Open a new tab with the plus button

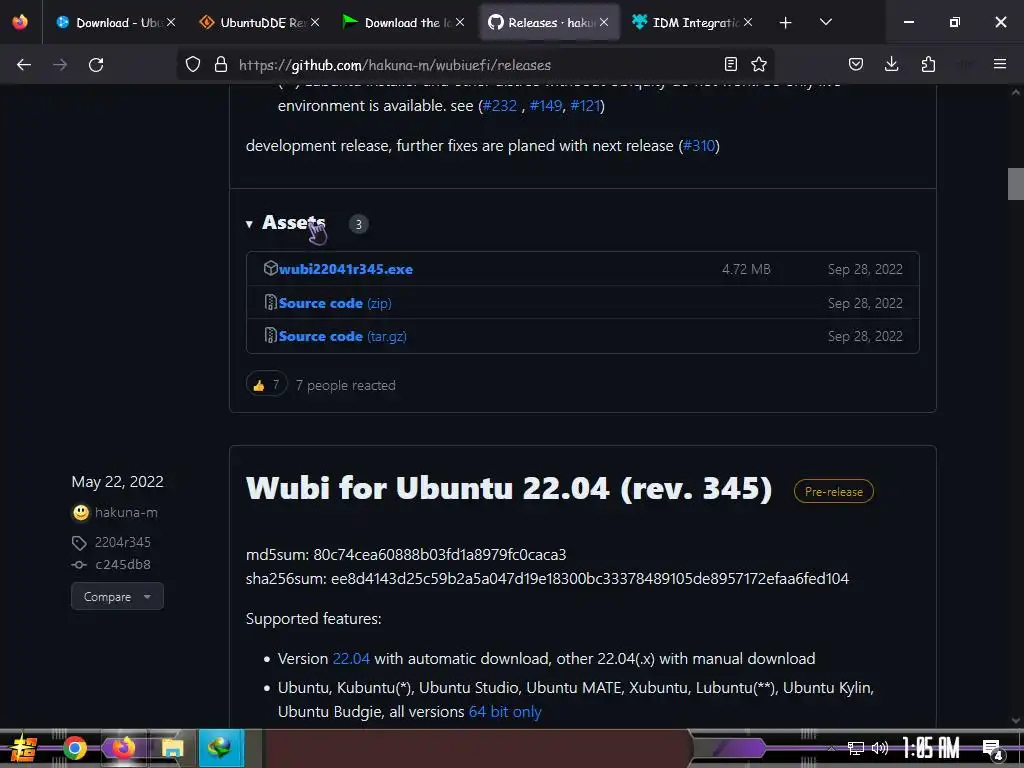pos(786,23)
